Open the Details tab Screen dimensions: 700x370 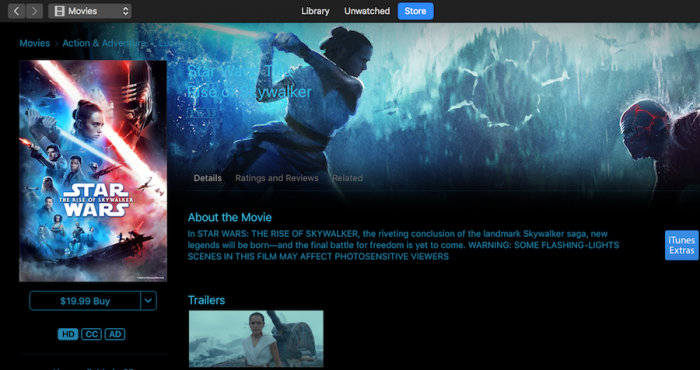tap(208, 178)
